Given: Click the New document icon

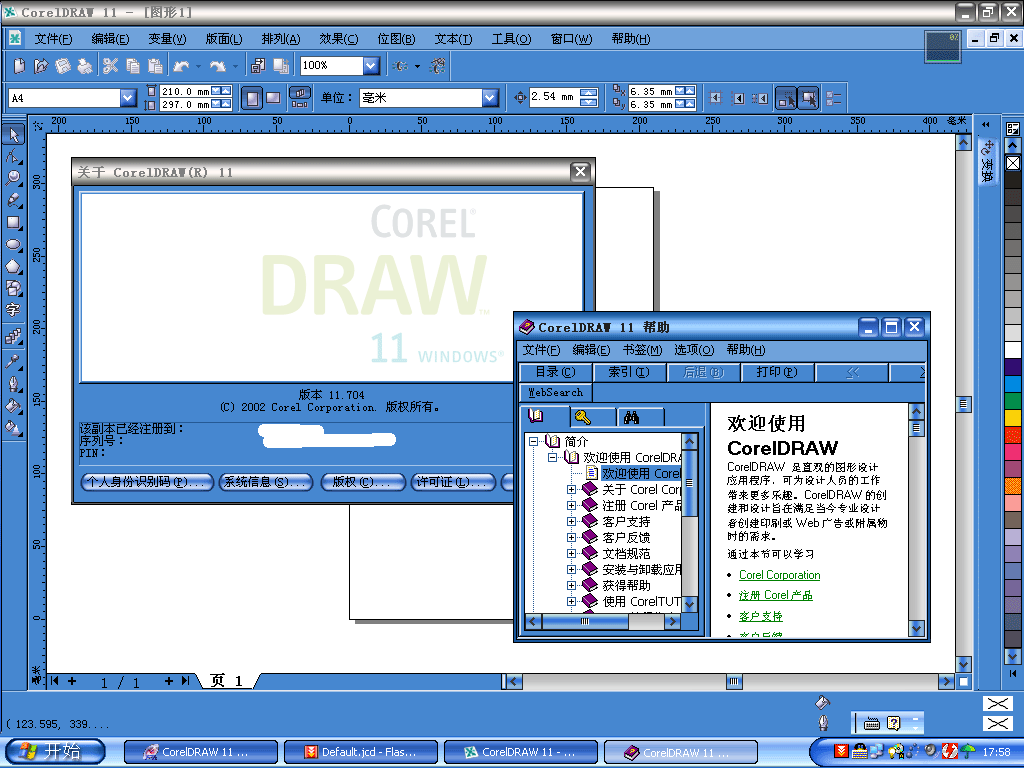Looking at the screenshot, I should [20, 65].
